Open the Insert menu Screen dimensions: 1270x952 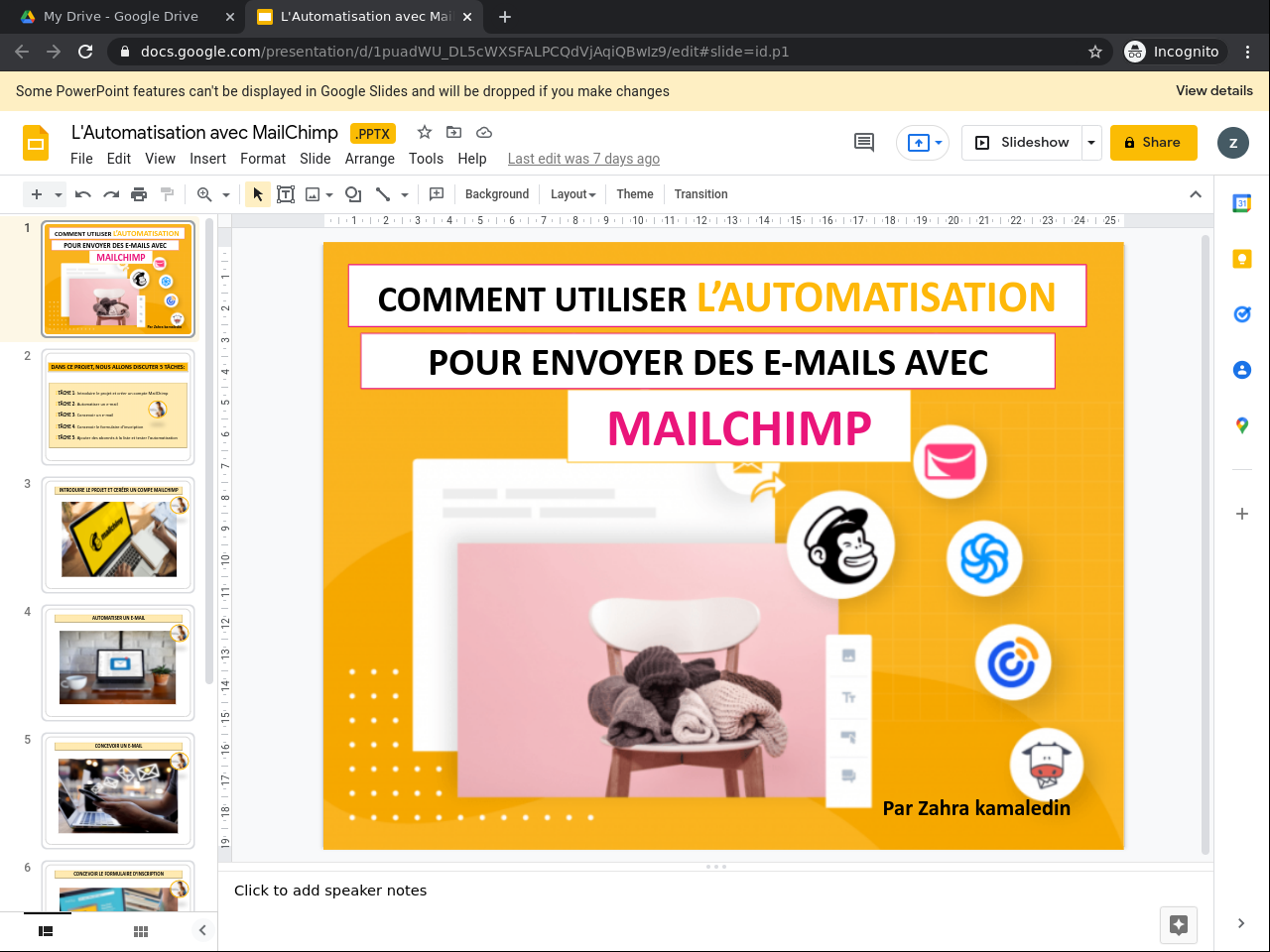pos(207,159)
